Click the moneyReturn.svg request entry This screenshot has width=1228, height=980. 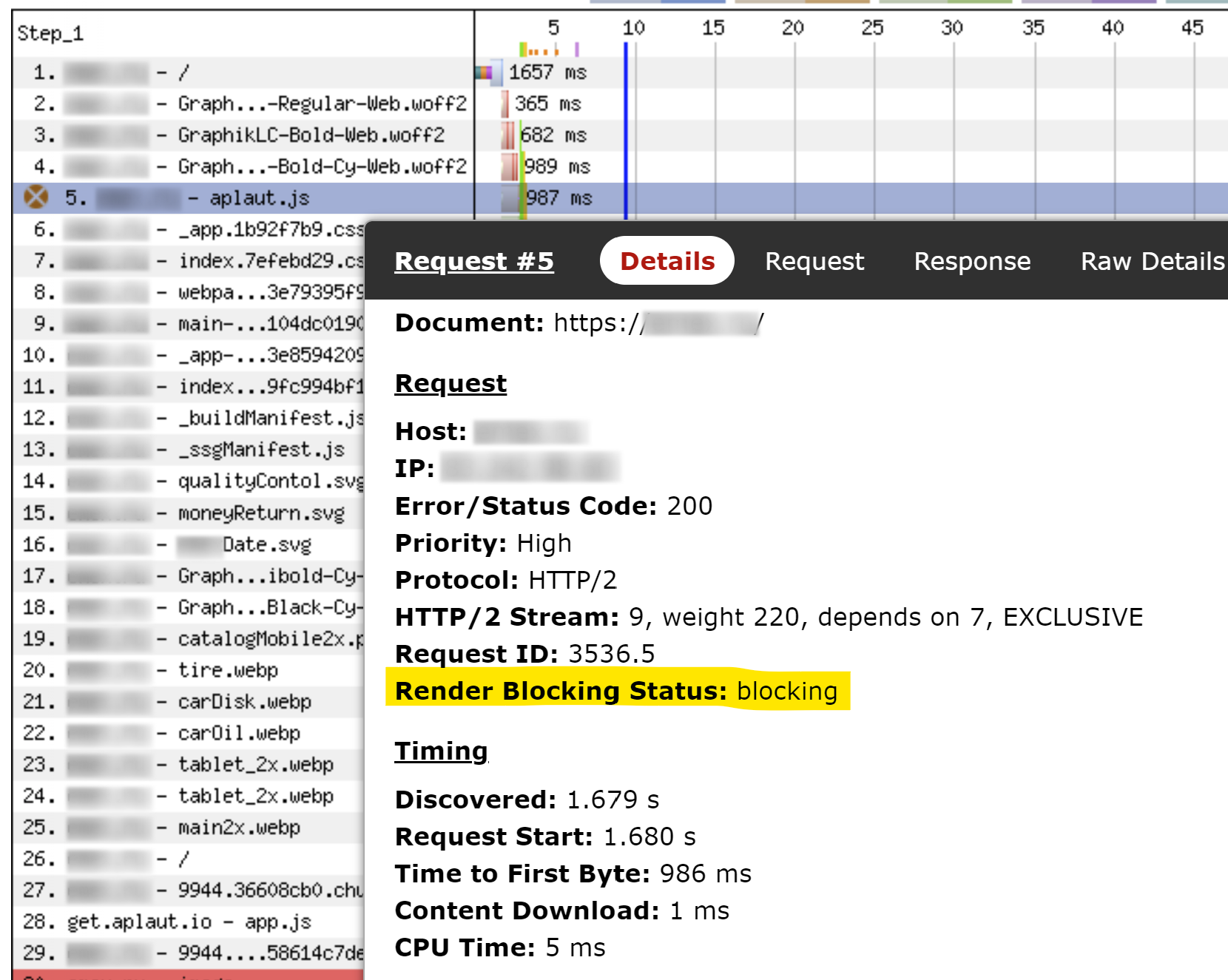(x=260, y=513)
